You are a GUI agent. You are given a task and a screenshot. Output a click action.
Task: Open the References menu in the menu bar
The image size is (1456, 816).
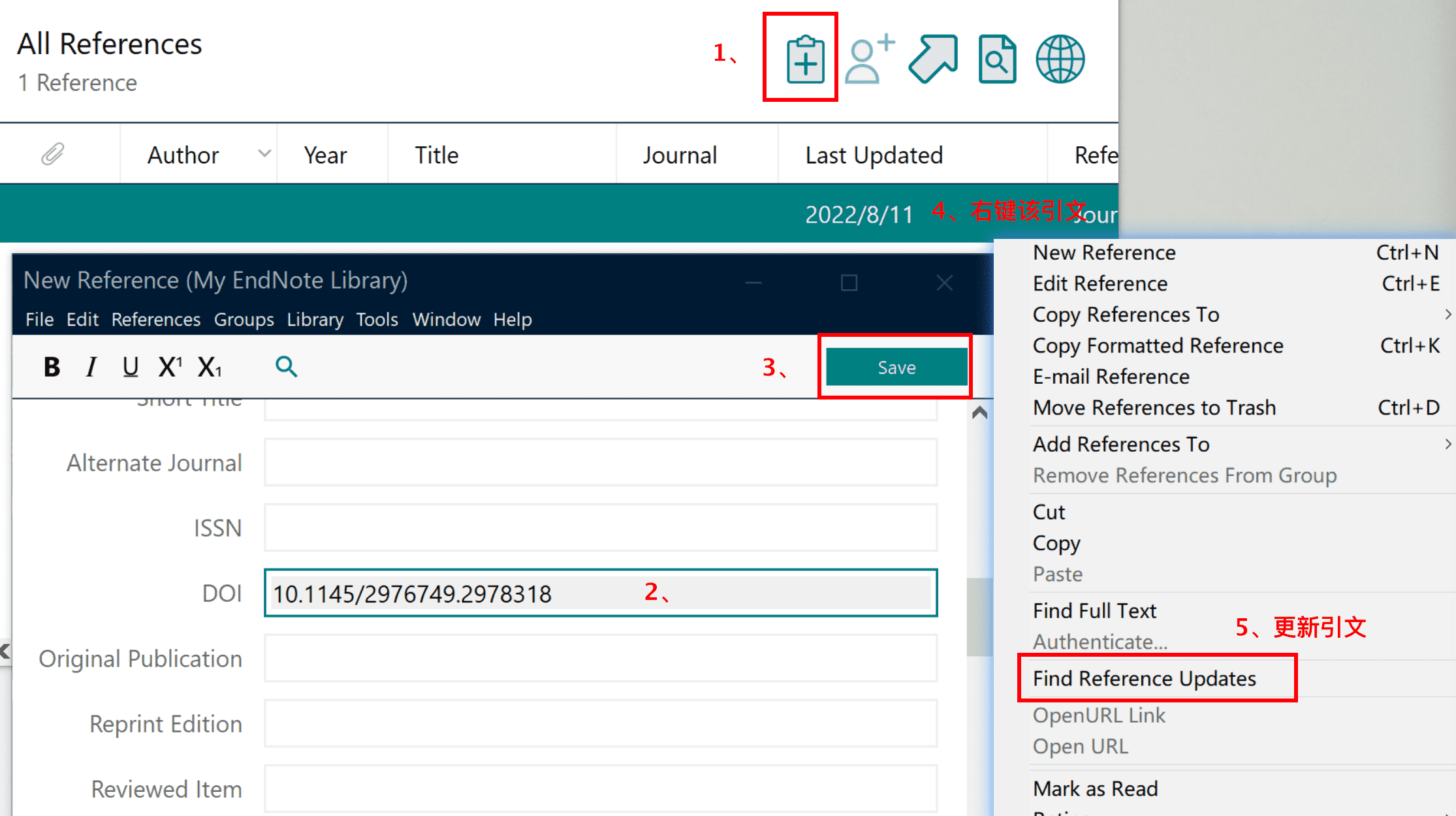(x=155, y=320)
